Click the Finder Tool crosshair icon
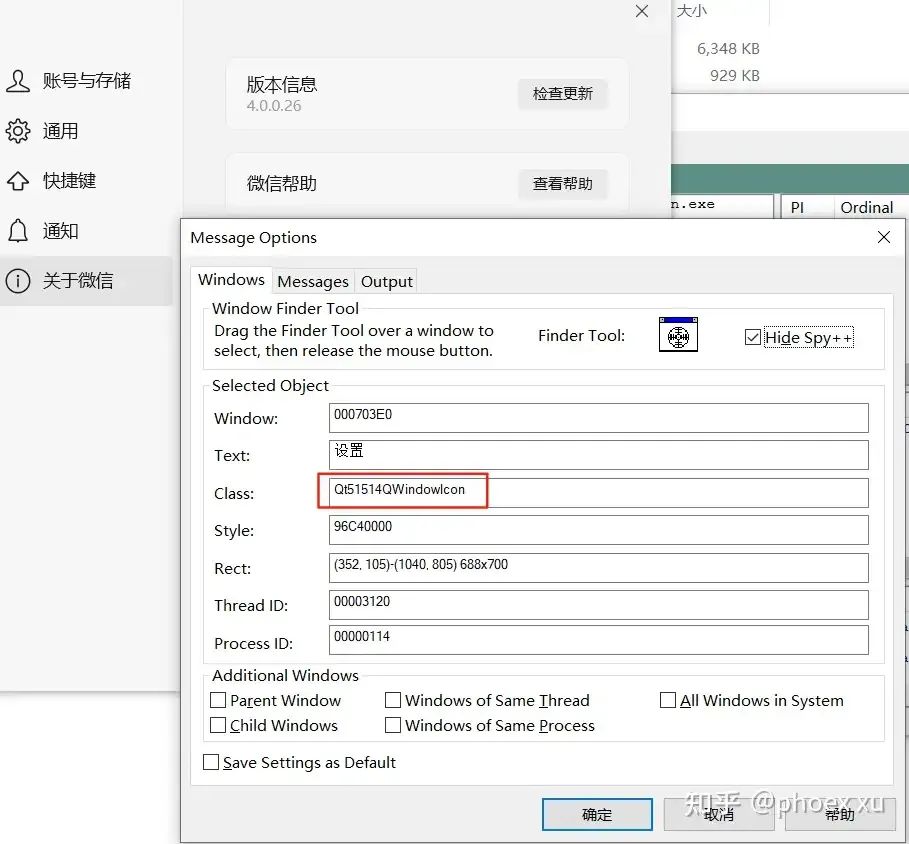The height and width of the screenshot is (844, 909). click(678, 334)
